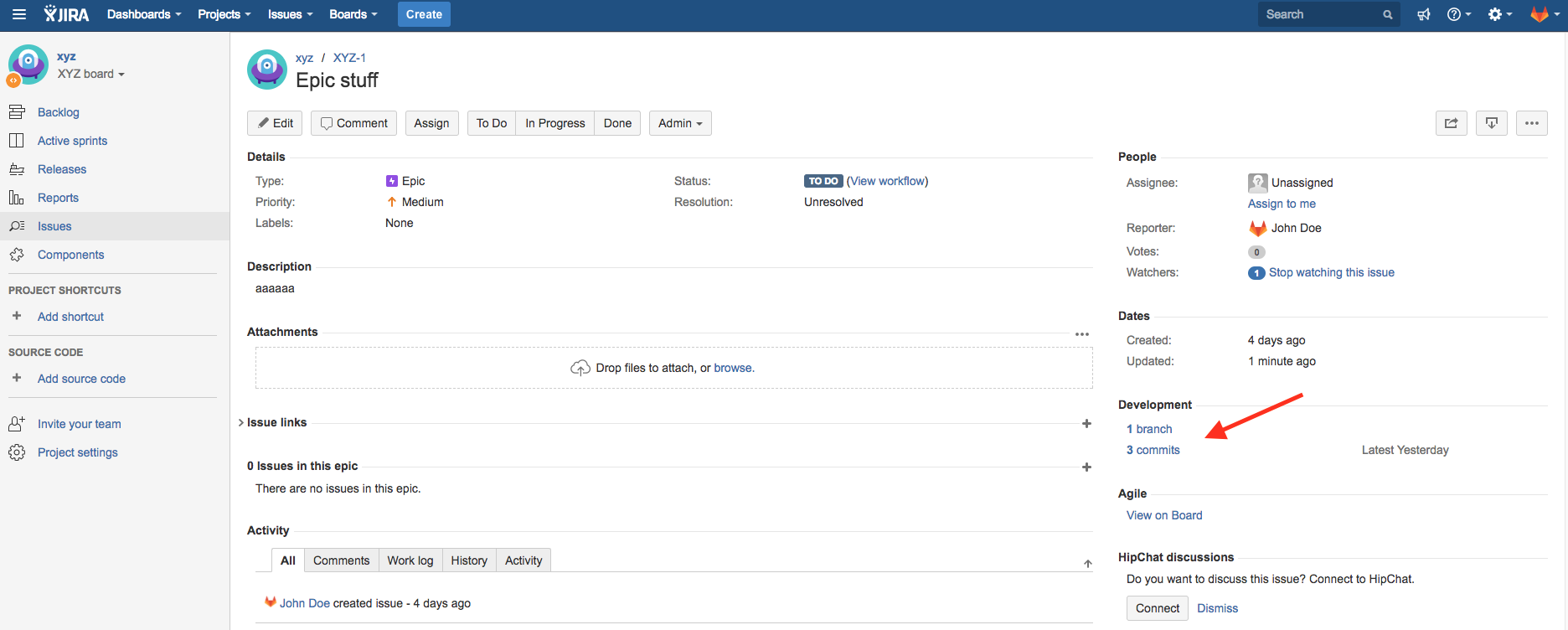Viewport: 1568px width, 630px height.
Task: Open the Projects menu
Action: click(x=224, y=14)
